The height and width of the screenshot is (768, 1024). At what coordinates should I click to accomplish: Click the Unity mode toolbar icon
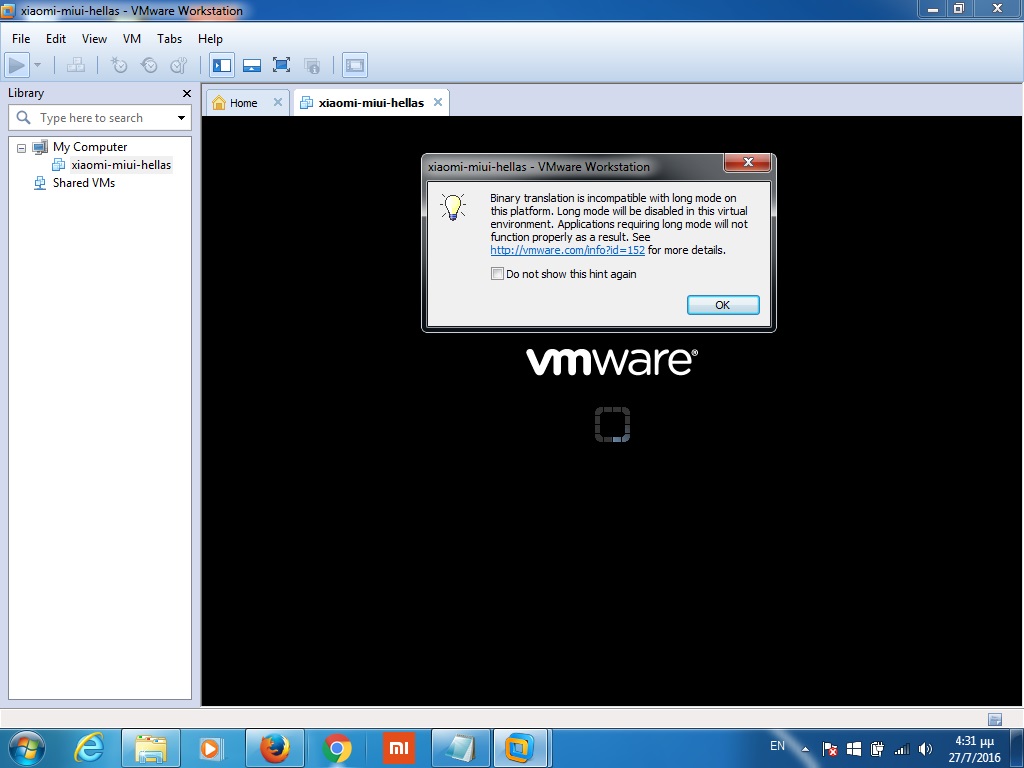[x=312, y=65]
